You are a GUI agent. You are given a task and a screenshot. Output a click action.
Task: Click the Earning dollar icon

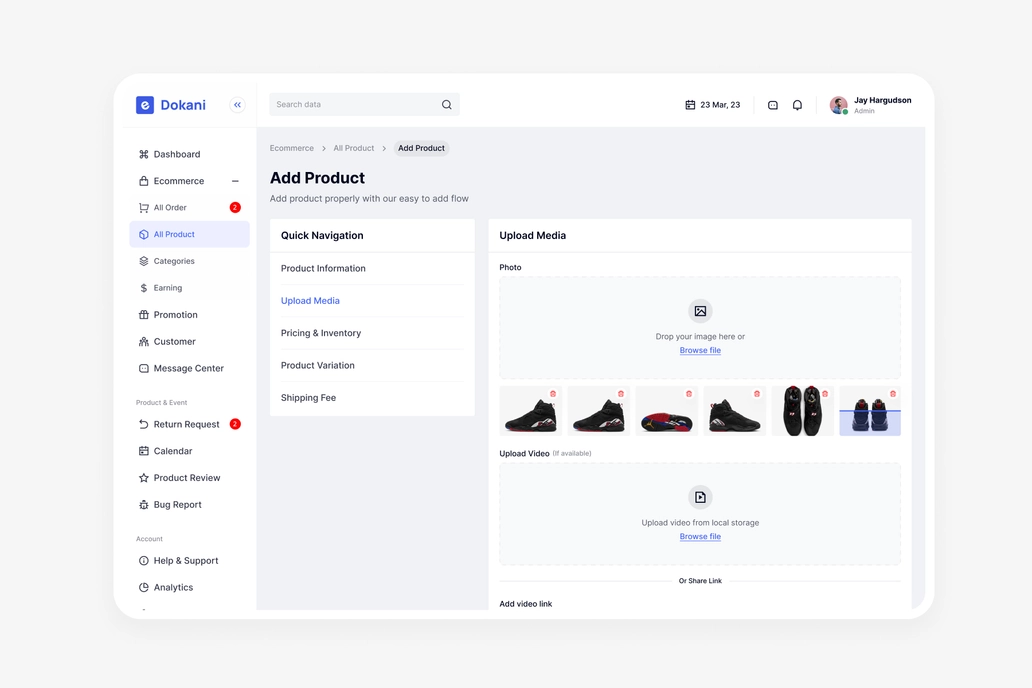click(x=143, y=288)
